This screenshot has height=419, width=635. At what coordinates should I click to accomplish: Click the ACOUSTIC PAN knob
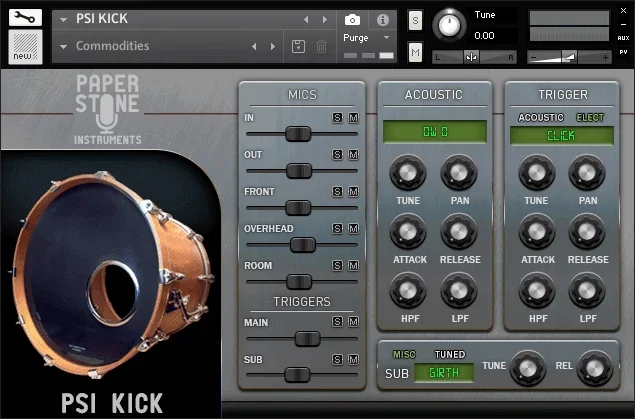459,173
